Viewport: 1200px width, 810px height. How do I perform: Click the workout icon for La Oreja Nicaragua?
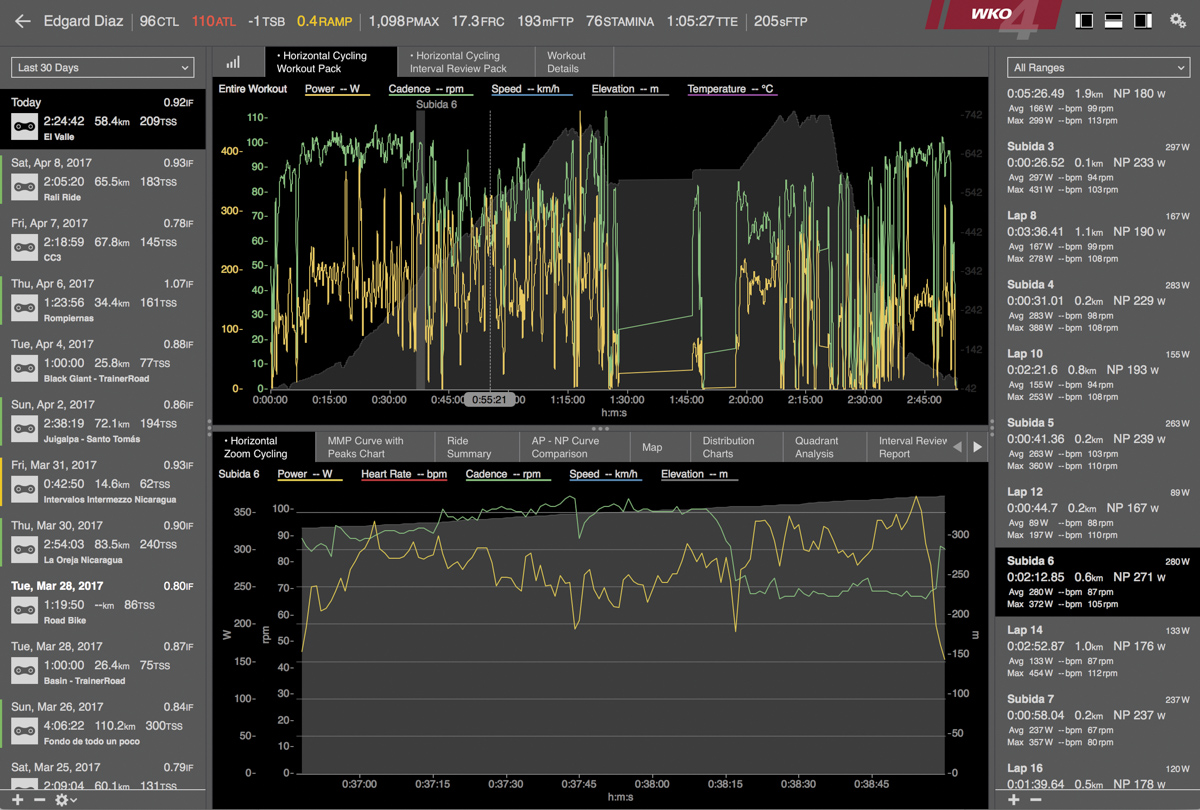(24, 549)
